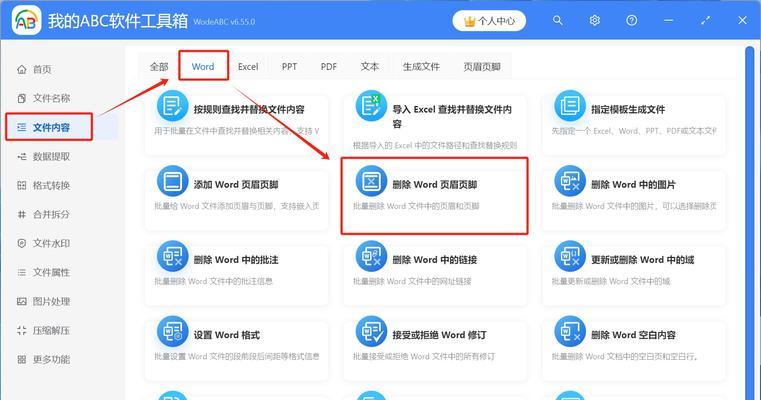
Task: Click the 图片处理 picture icon
Action: (x=21, y=301)
